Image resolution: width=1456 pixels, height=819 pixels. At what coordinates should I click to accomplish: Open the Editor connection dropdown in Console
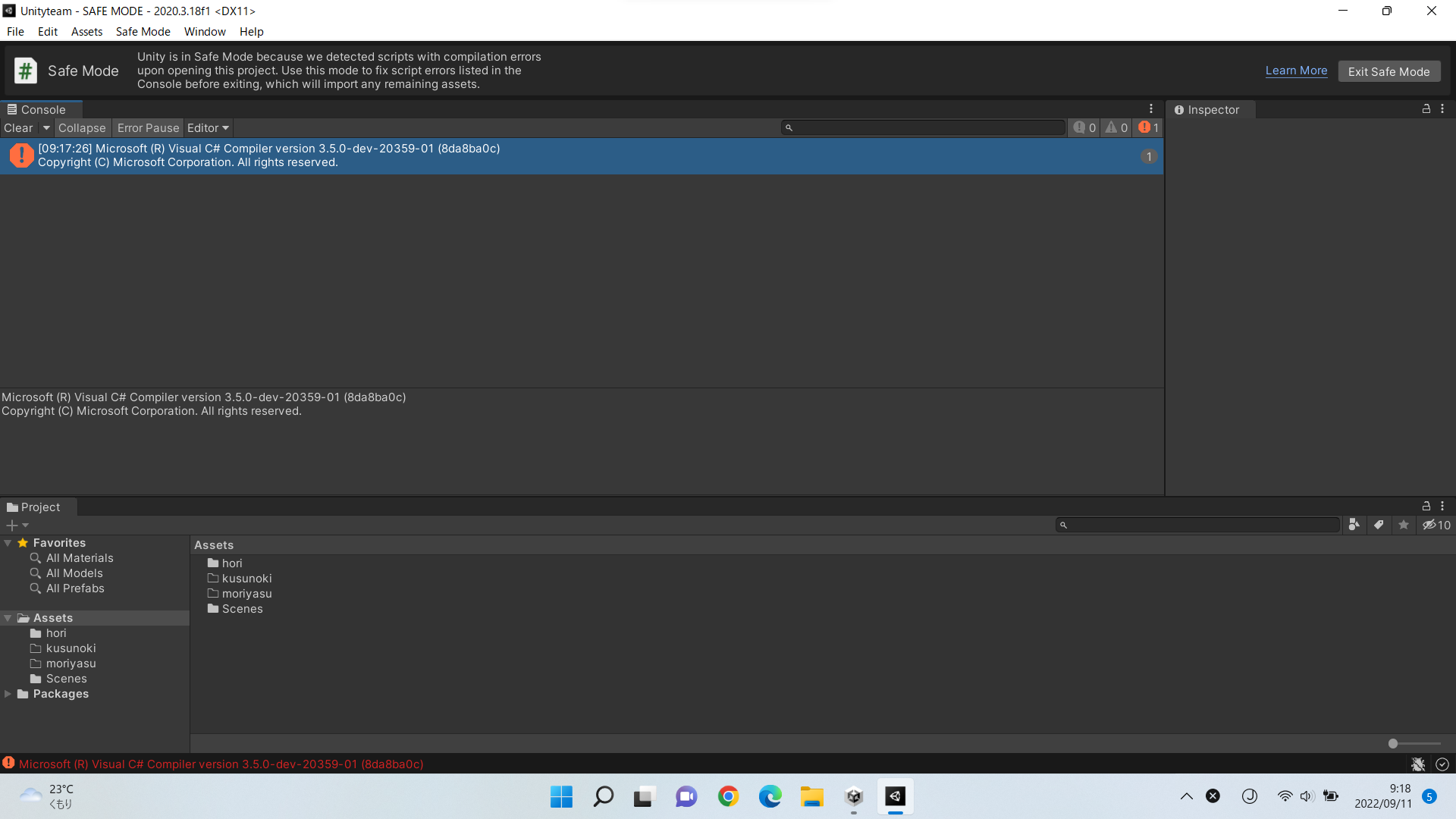coord(208,127)
